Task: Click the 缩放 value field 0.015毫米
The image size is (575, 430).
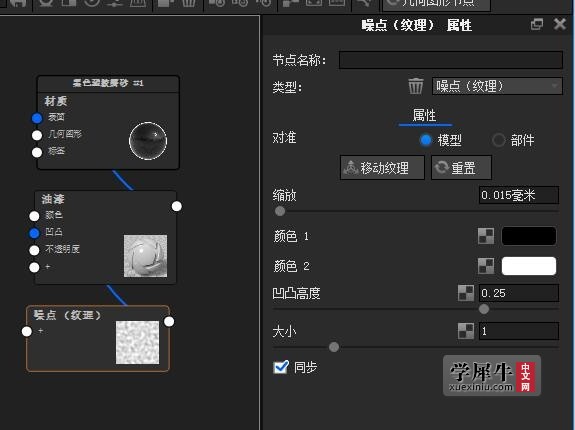Action: pyautogui.click(x=519, y=195)
